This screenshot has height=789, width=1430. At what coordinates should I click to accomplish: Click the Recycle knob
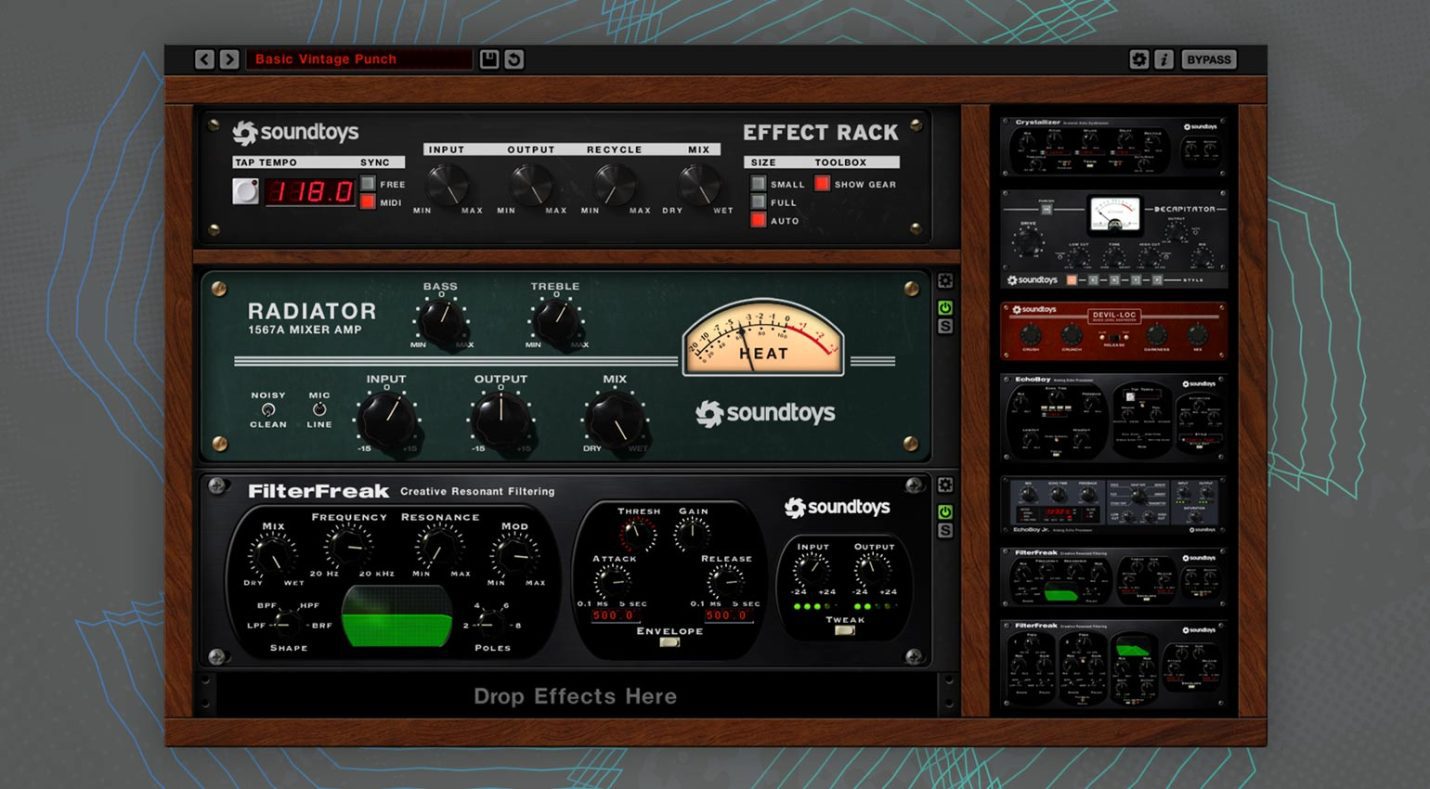pos(616,185)
